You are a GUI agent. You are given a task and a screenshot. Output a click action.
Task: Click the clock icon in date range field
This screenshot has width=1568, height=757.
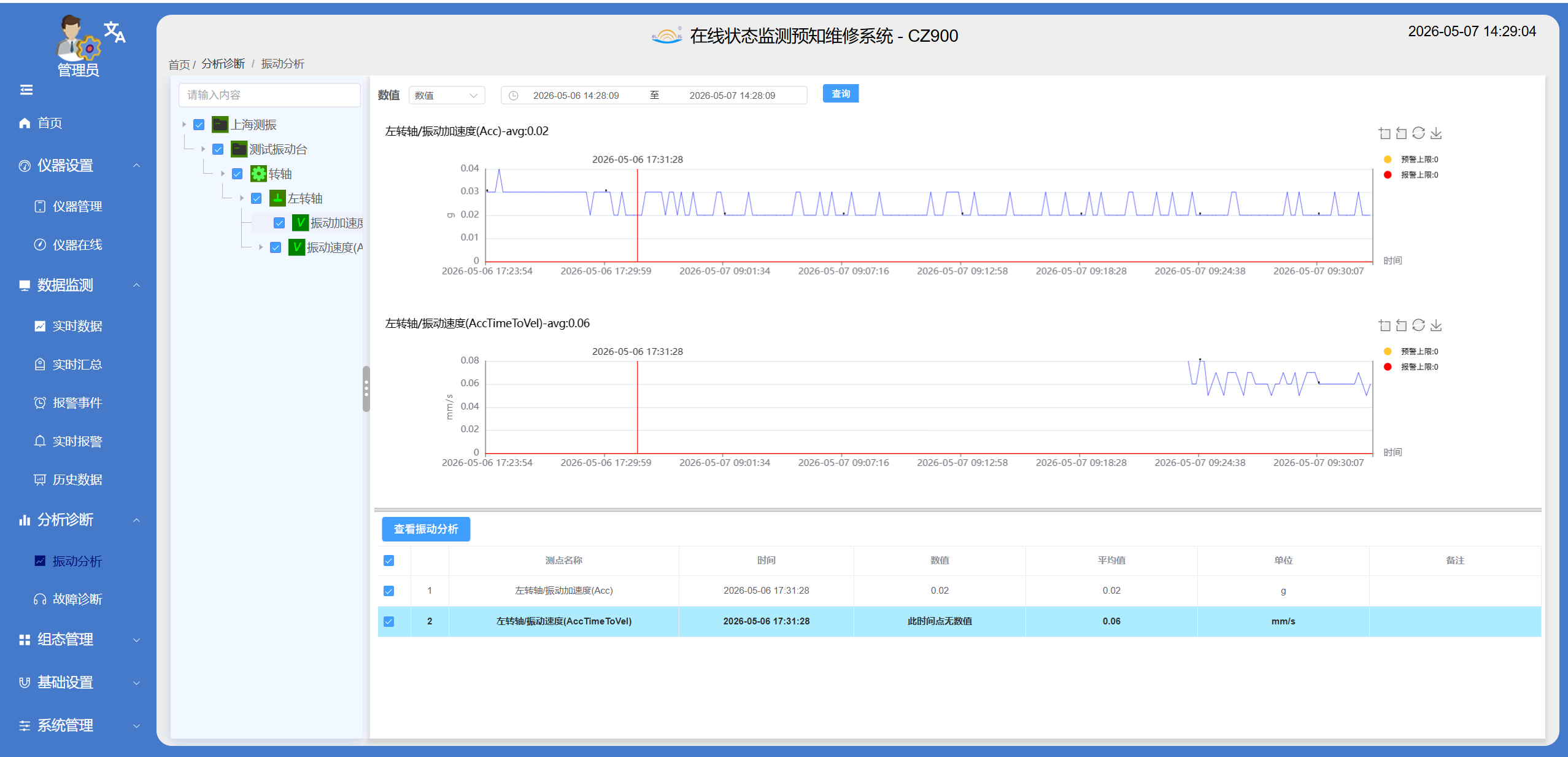[x=514, y=96]
